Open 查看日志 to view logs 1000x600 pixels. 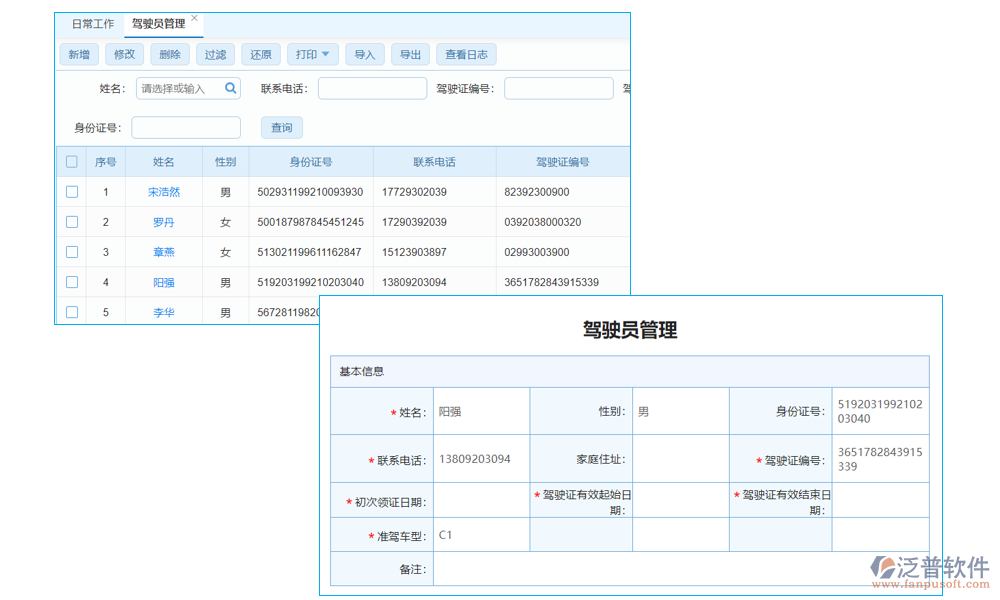coord(466,54)
